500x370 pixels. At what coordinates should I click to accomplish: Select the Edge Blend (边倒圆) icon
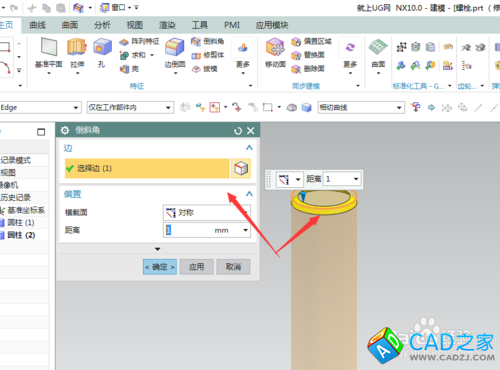point(174,47)
